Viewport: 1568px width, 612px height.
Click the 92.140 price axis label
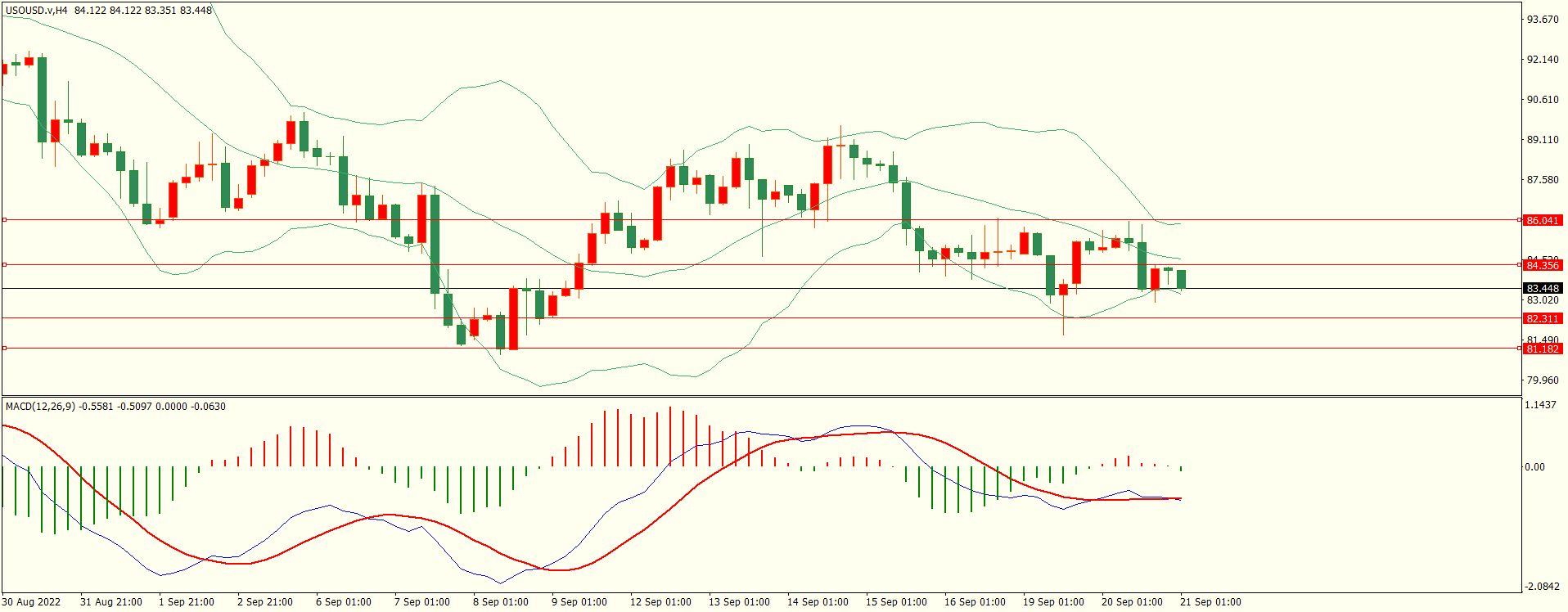(1543, 60)
